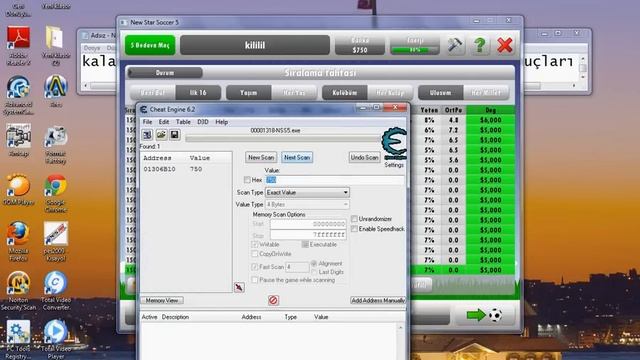Select the Alignment radio button

pyautogui.click(x=313, y=263)
